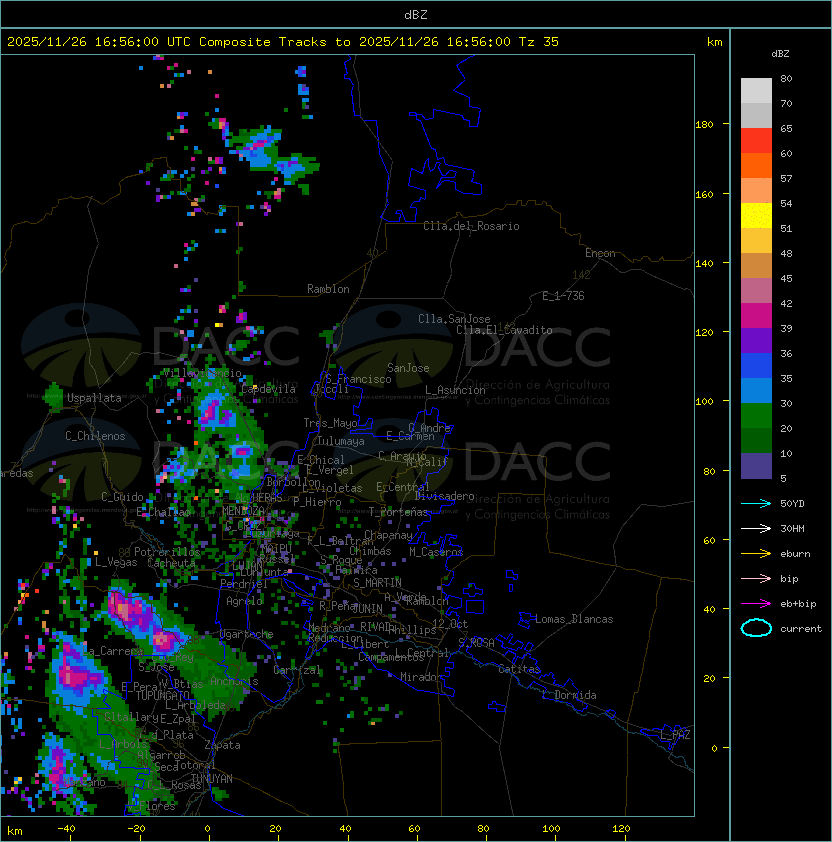Click the cyan 50YD arrow in legend
The width and height of the screenshot is (832, 842).
[x=756, y=504]
